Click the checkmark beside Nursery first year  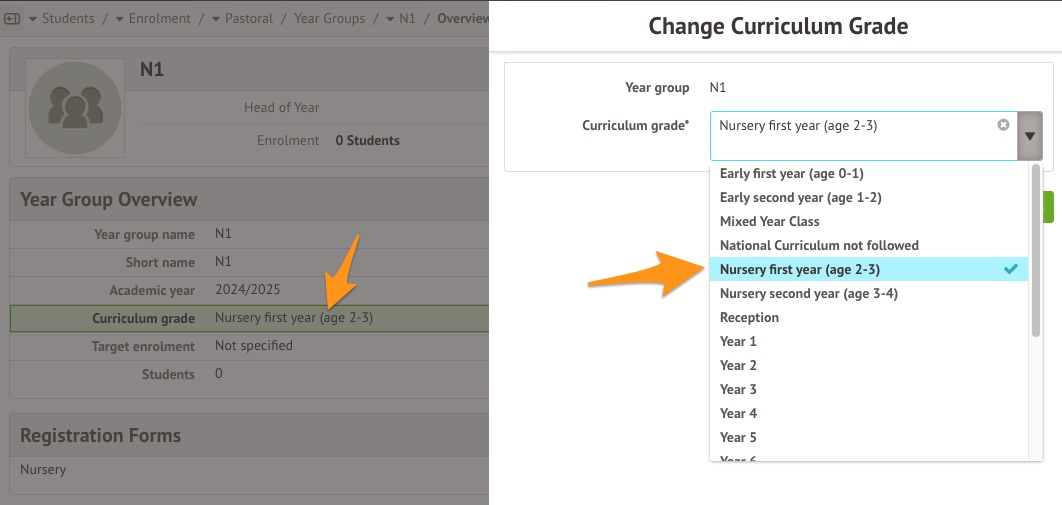(1011, 269)
